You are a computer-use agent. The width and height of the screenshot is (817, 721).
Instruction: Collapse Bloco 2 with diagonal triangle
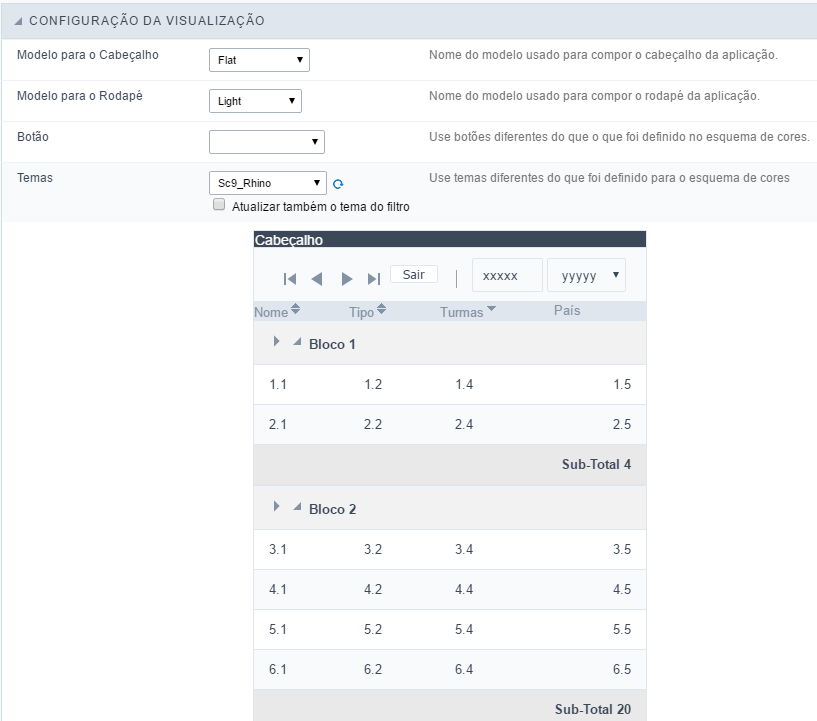[x=297, y=507]
